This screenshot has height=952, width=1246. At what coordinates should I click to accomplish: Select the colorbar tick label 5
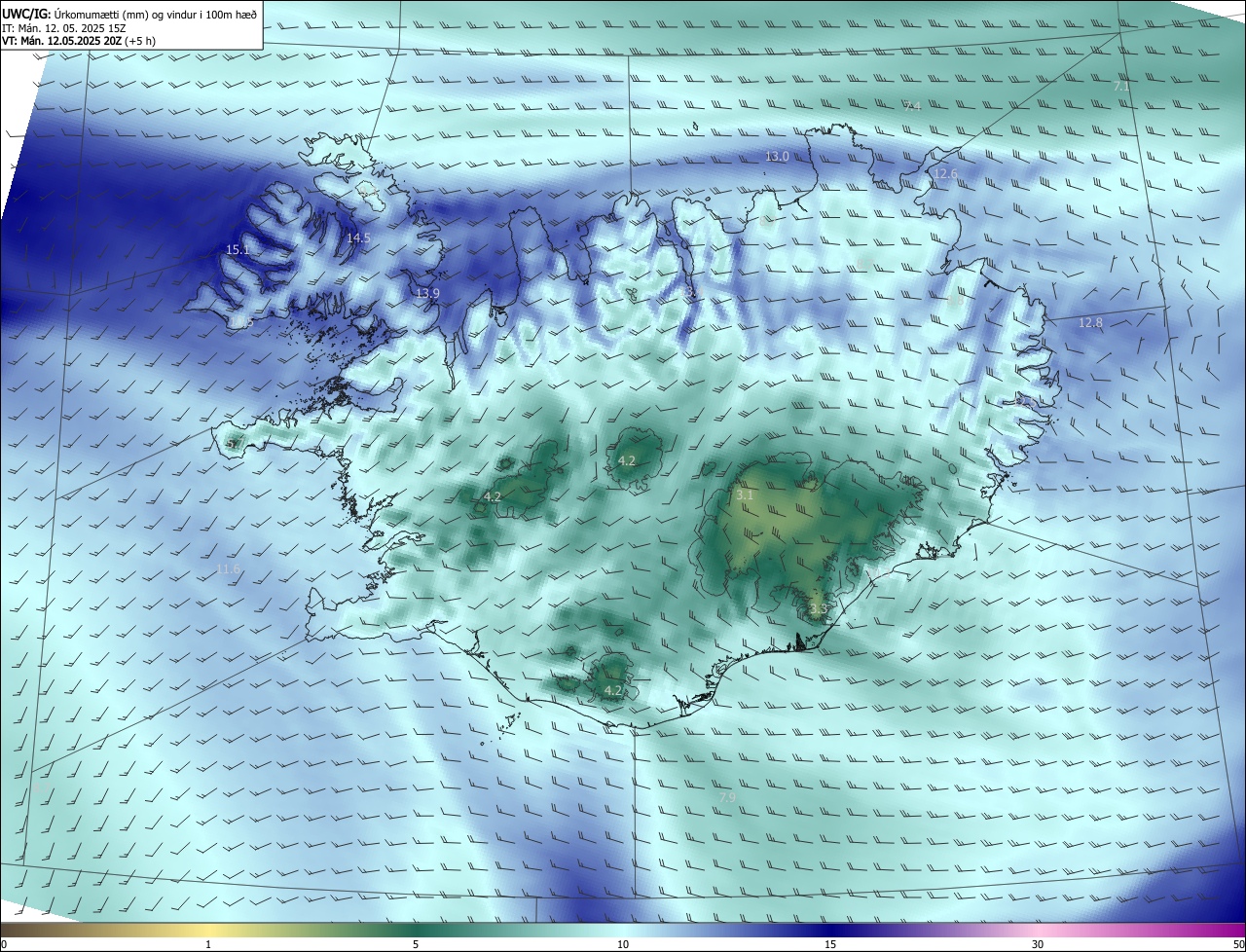(416, 944)
